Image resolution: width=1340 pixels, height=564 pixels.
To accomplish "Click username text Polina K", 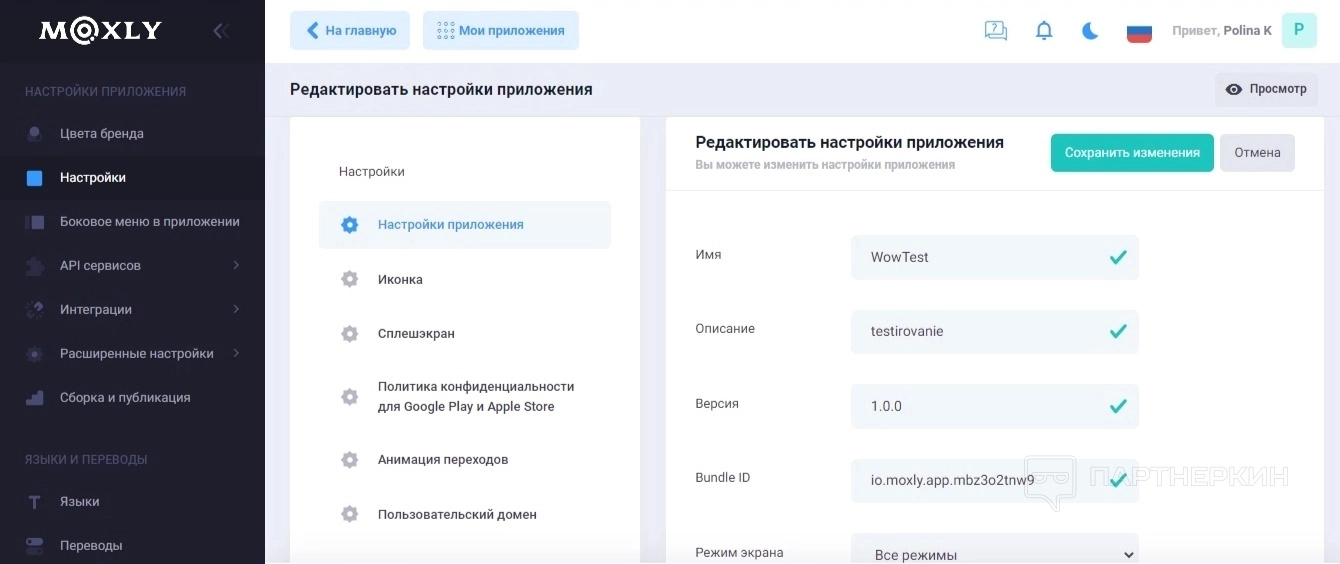I will pos(1247,31).
